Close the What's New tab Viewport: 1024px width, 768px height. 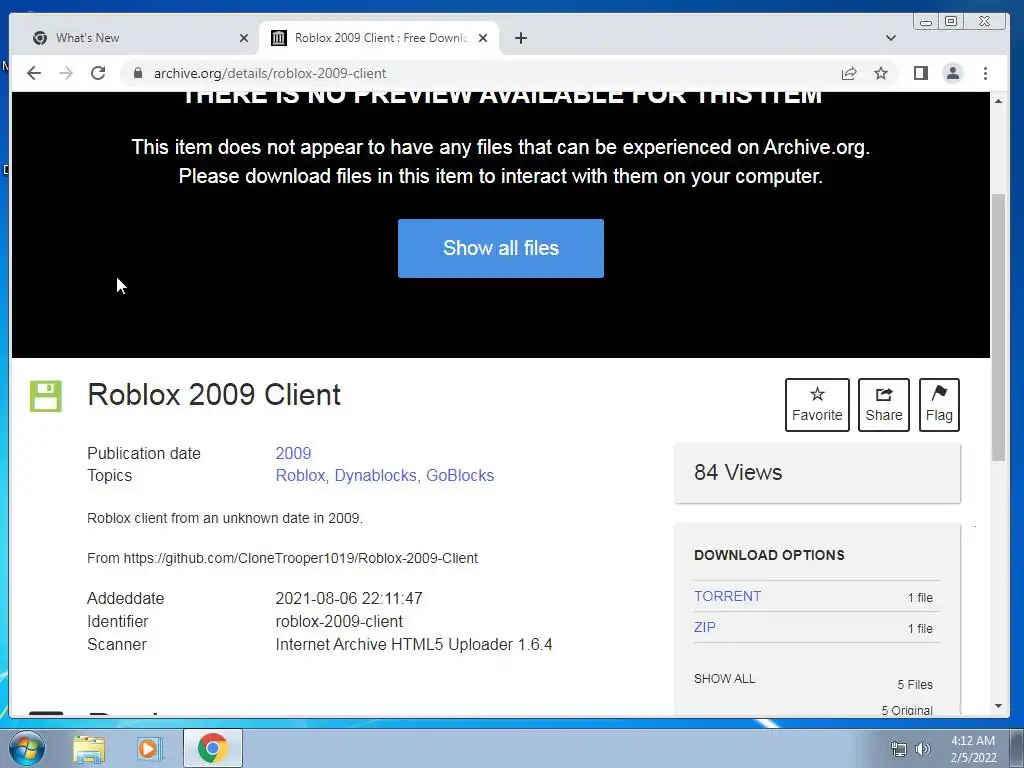click(244, 38)
